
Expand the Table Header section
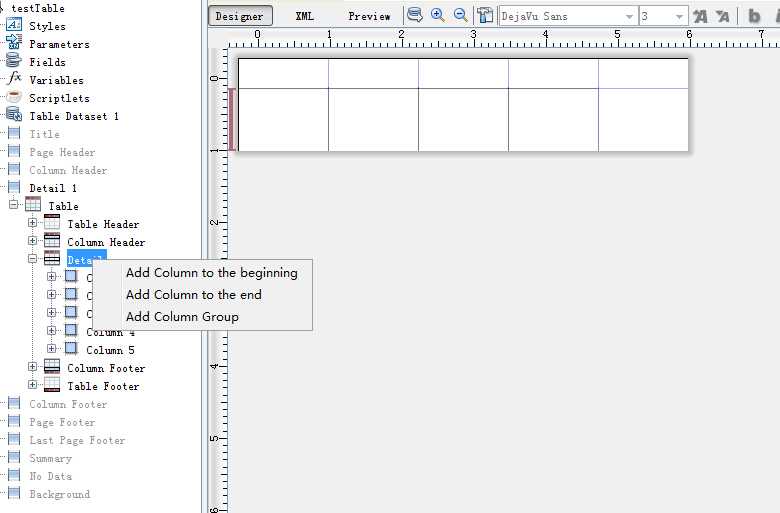coord(32,222)
